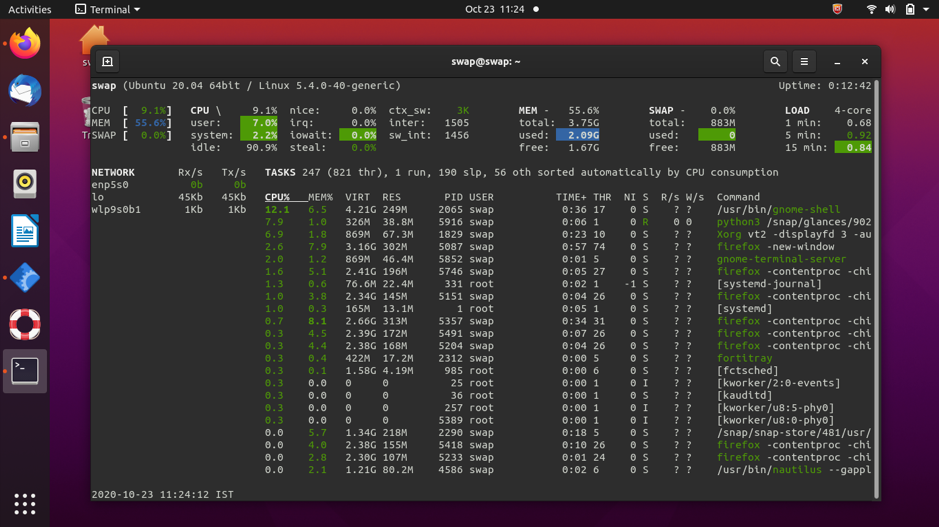Image resolution: width=939 pixels, height=527 pixels.
Task: Open the Help lifebuoy icon
Action: [25, 324]
